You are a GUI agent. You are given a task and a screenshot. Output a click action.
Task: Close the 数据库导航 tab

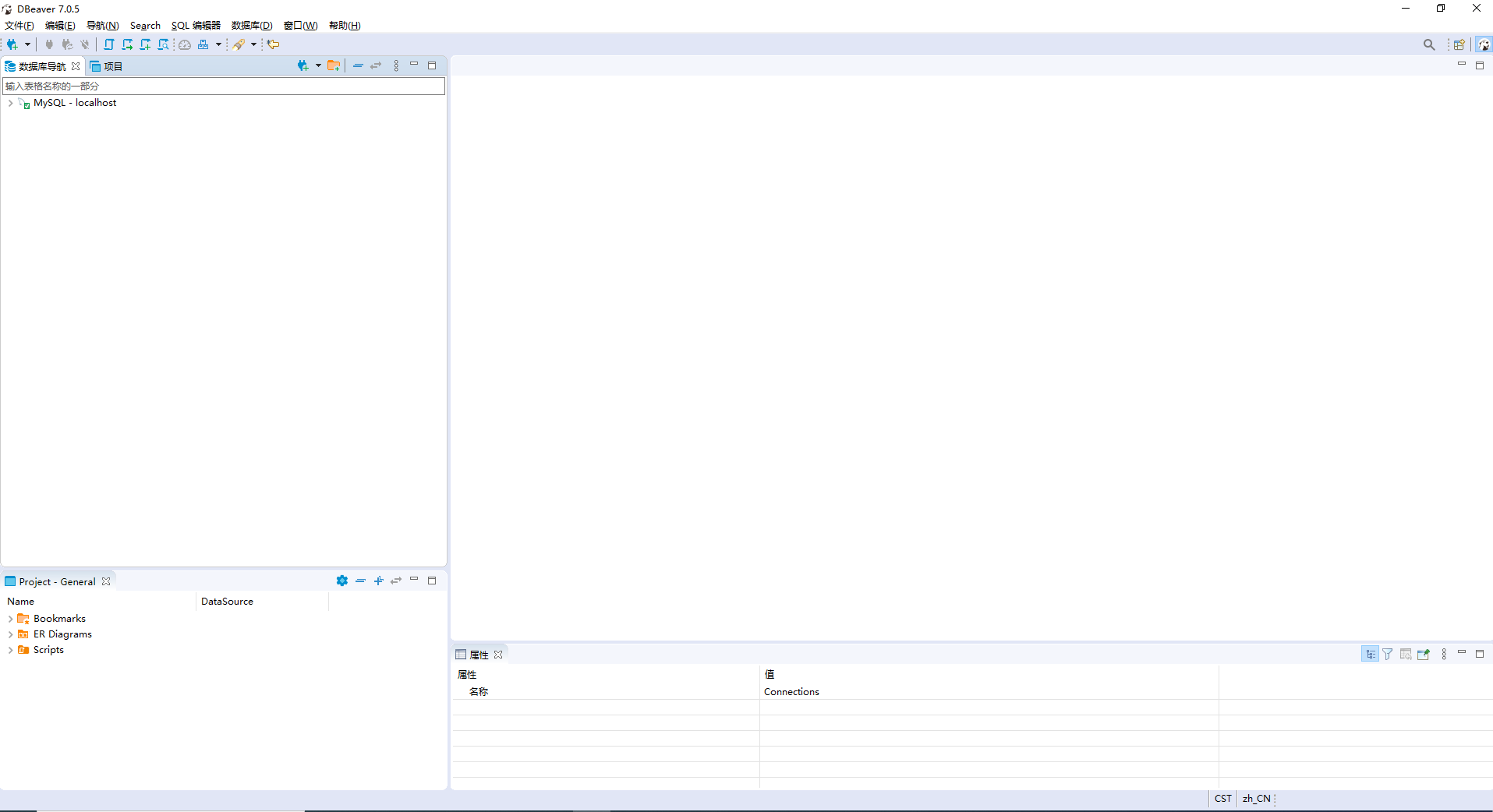76,66
